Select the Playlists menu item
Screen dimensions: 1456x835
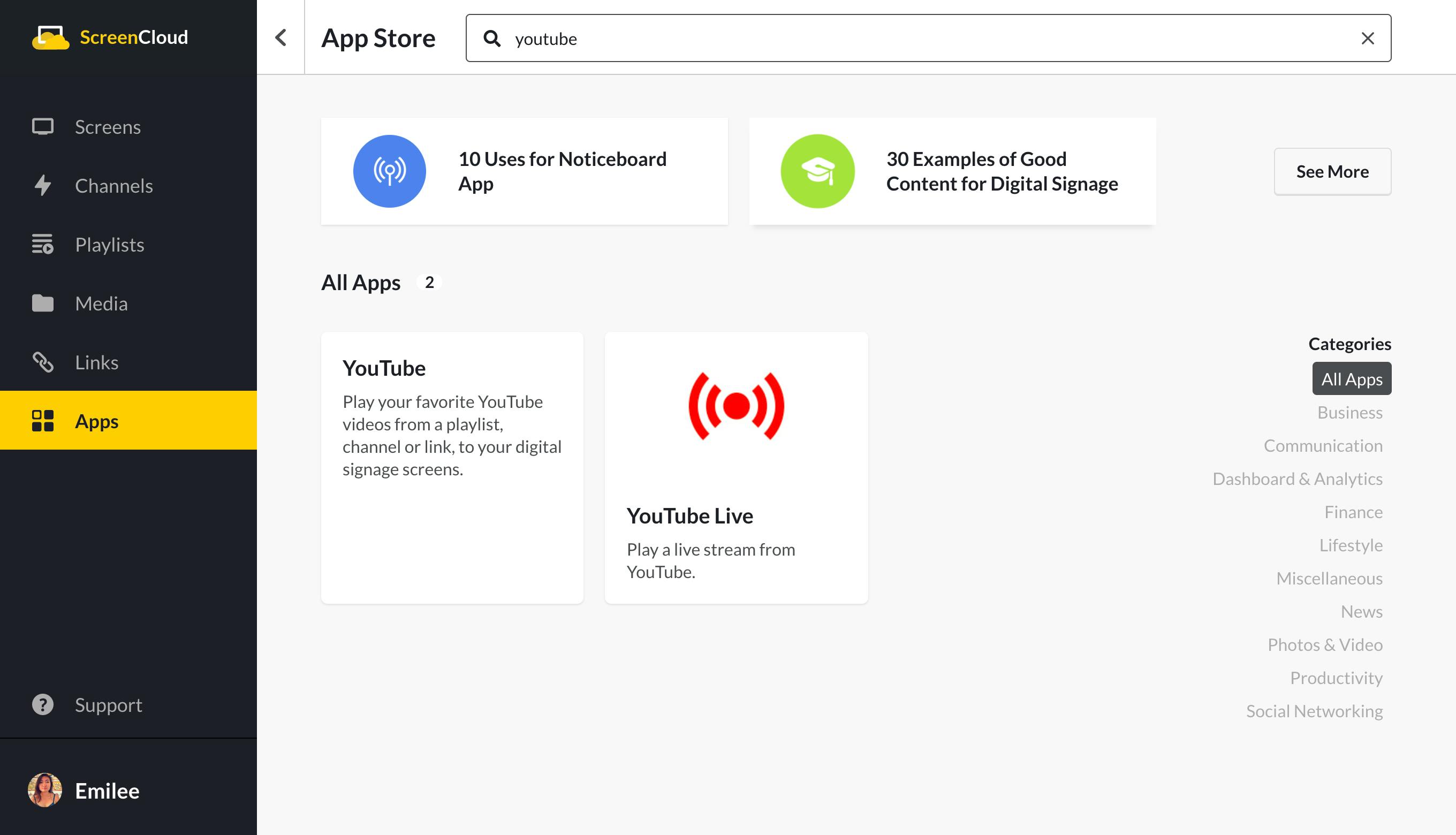128,244
